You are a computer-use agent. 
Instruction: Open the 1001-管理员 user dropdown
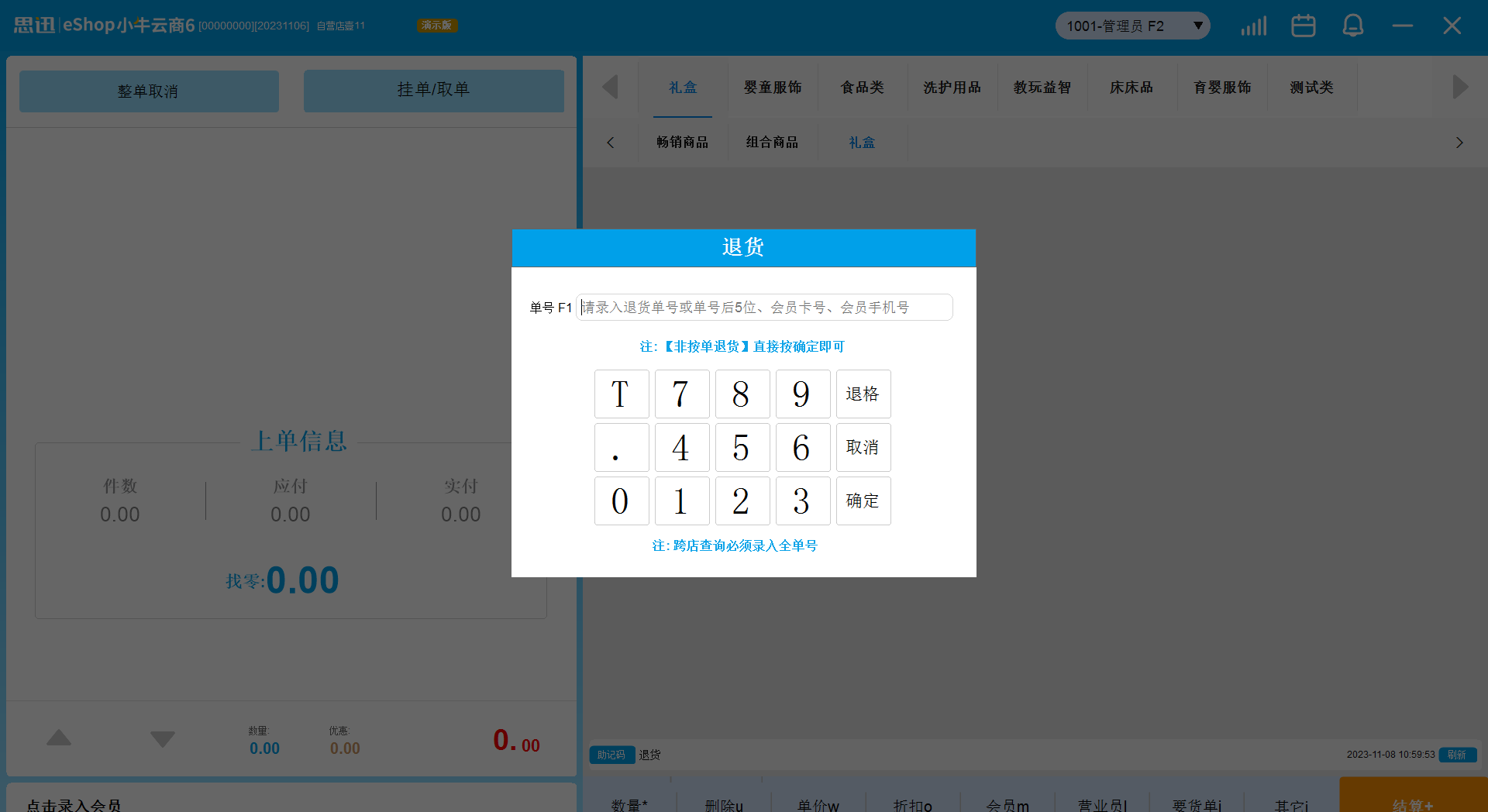[1131, 26]
